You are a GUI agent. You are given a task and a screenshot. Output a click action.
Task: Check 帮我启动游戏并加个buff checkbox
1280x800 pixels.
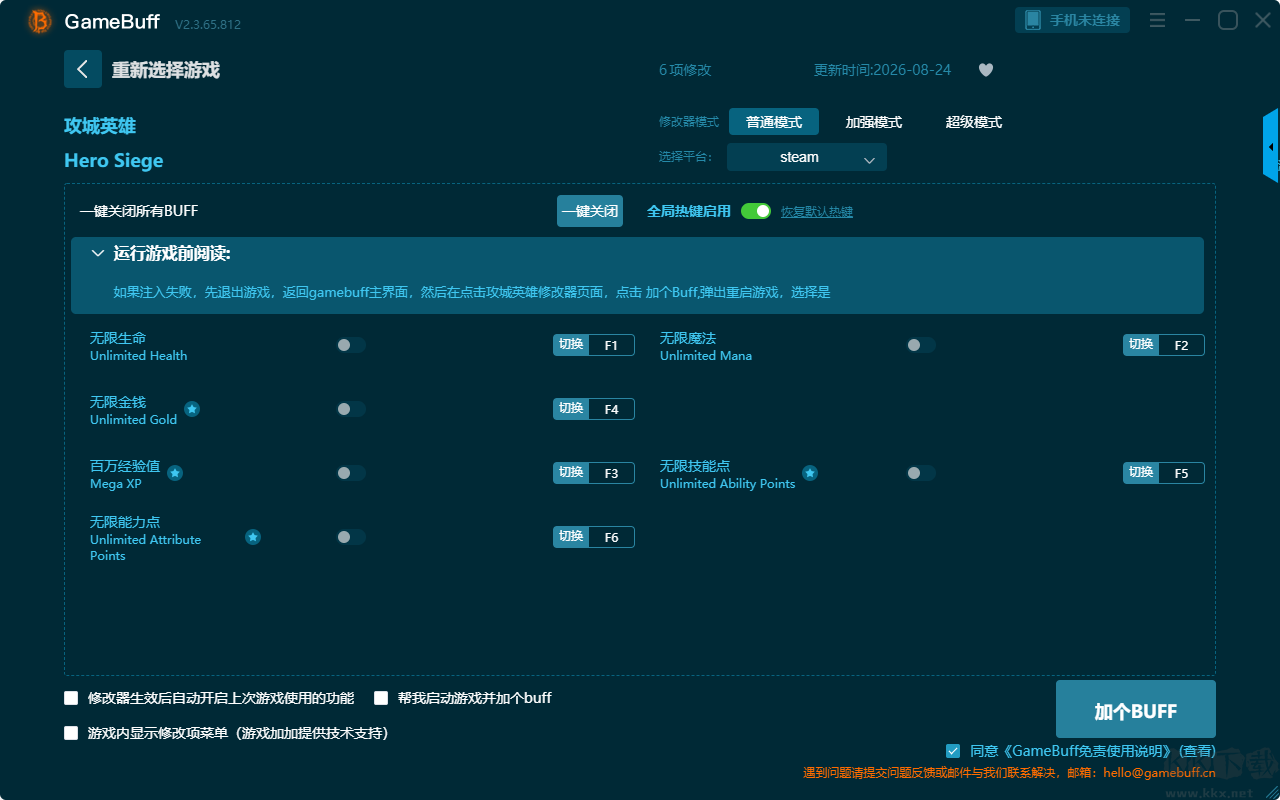(x=381, y=698)
